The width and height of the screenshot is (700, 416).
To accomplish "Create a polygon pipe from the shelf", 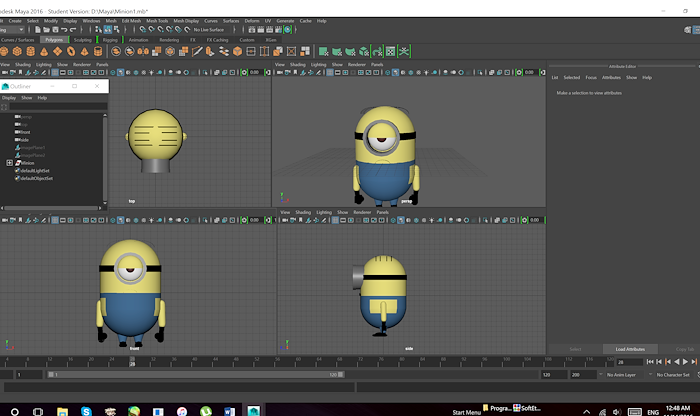I will [98, 51].
